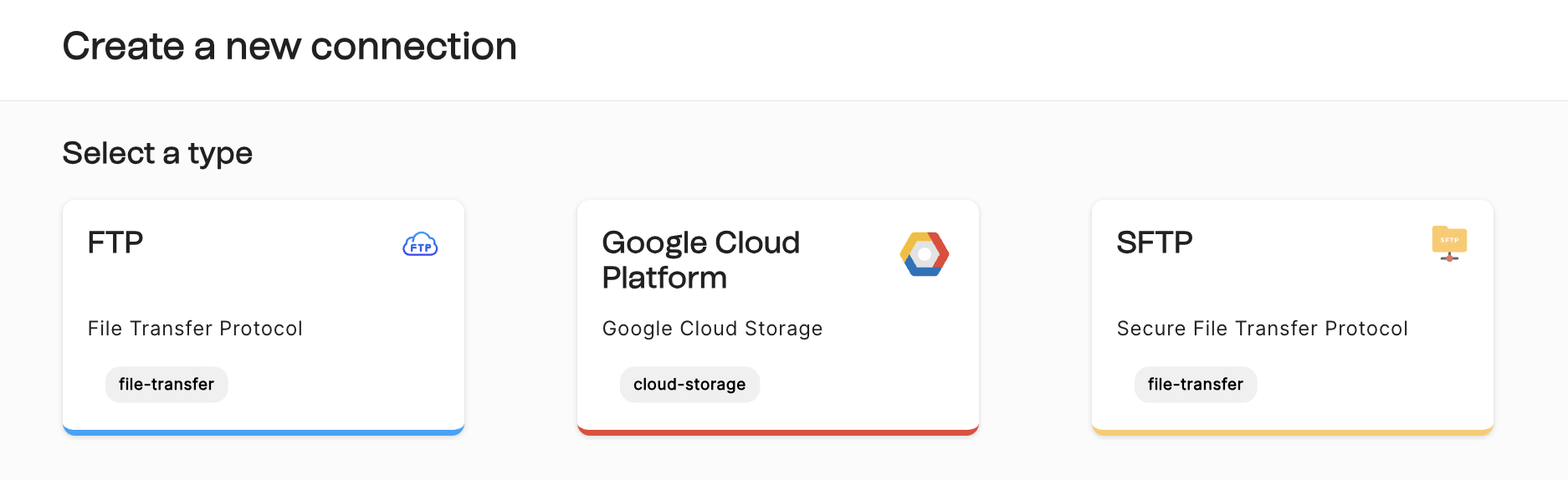Click the file-transfer tag on FTP card
Viewport: 1568px width, 480px height.
pyautogui.click(x=167, y=385)
